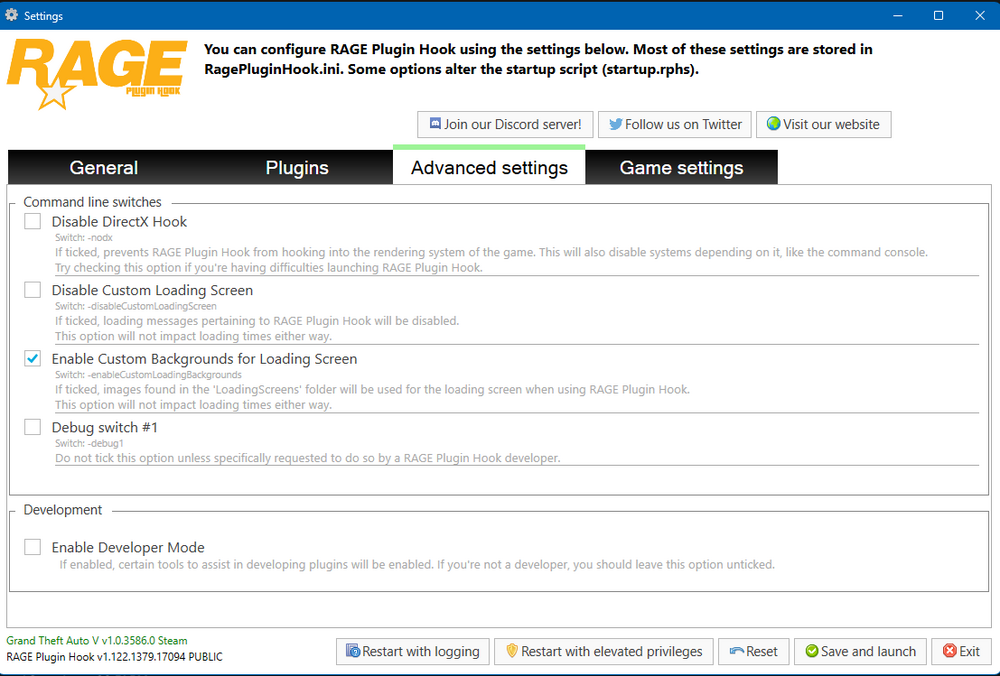This screenshot has height=676, width=1000.
Task: Open the Plugins tab
Action: tap(297, 167)
